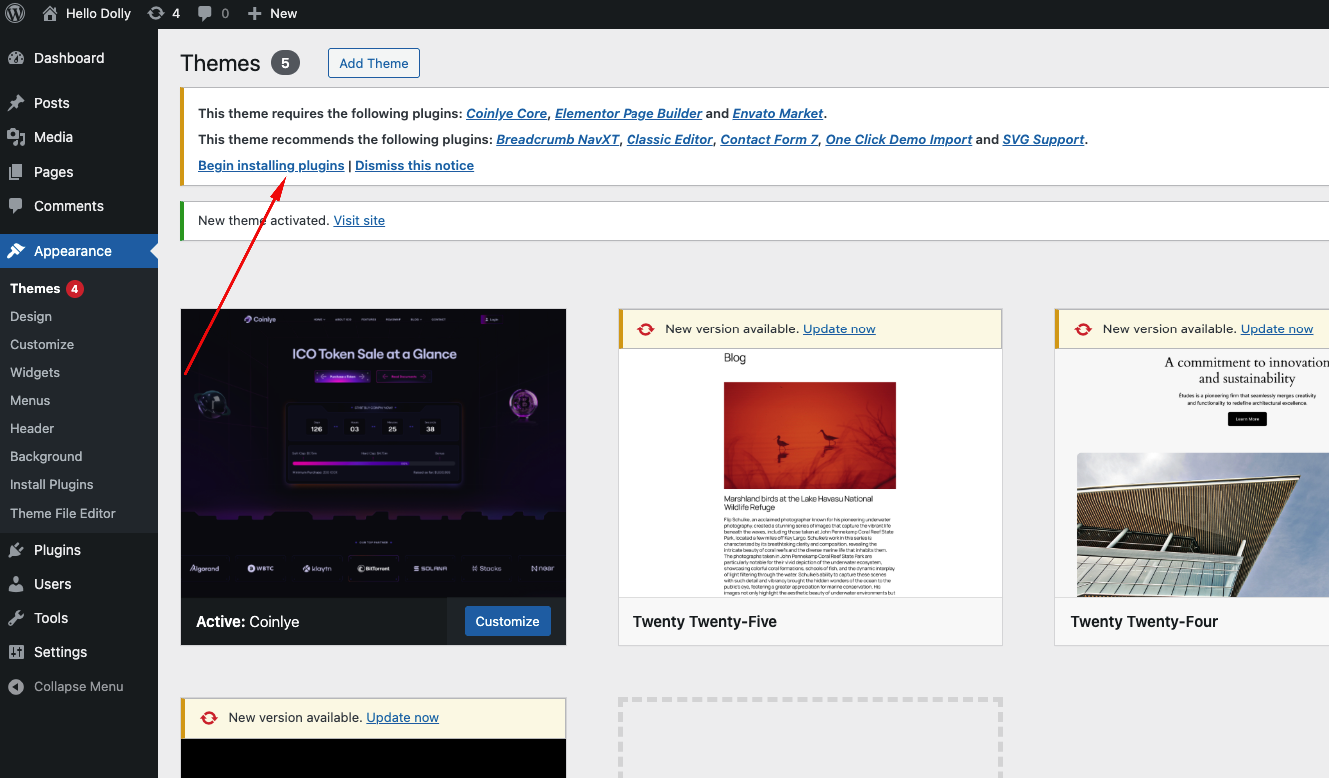Click the Twenty Twenty-Four theme name

1144,622
